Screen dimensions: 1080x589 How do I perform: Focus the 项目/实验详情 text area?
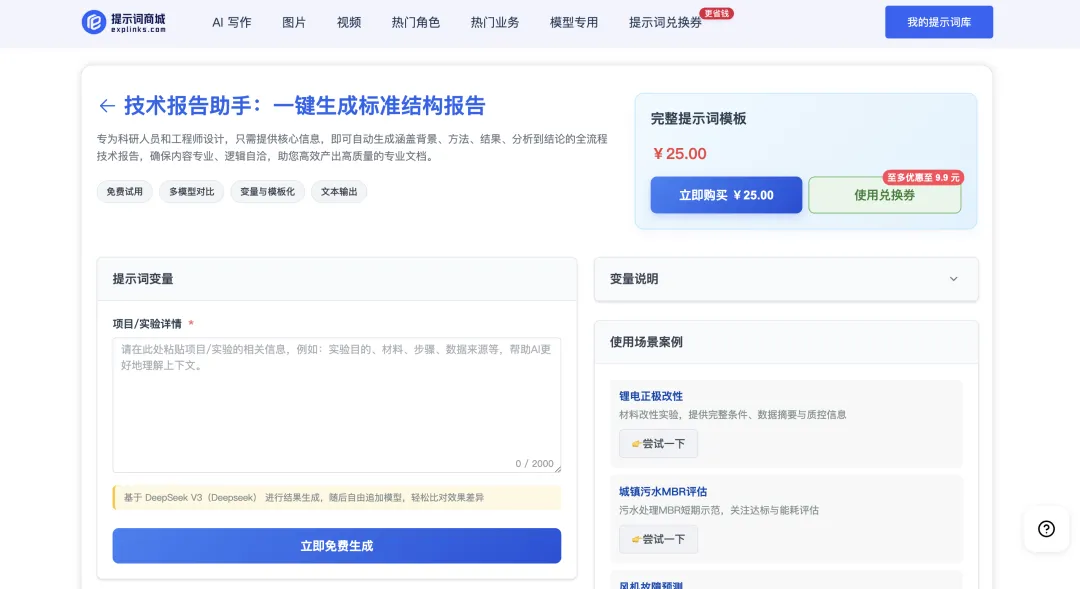[x=337, y=404]
